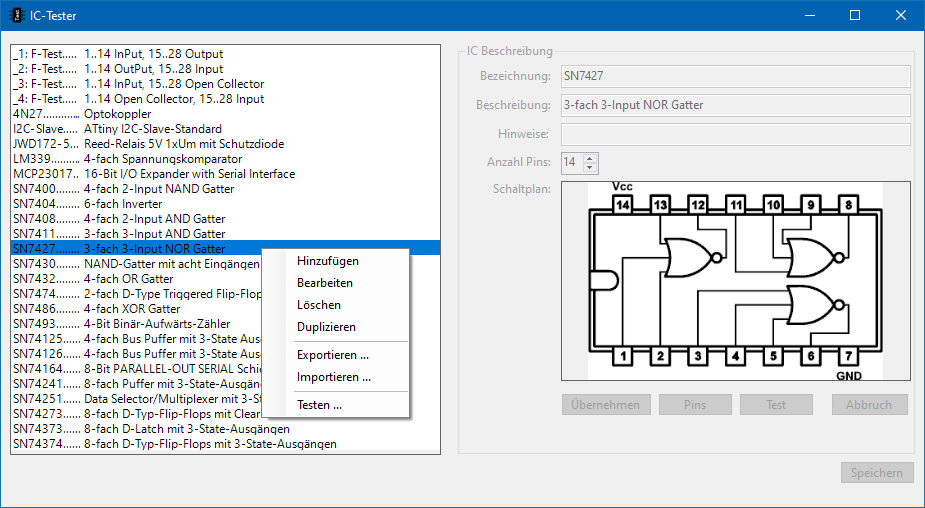This screenshot has height=508, width=925.
Task: Click the Pins button
Action: point(695,405)
